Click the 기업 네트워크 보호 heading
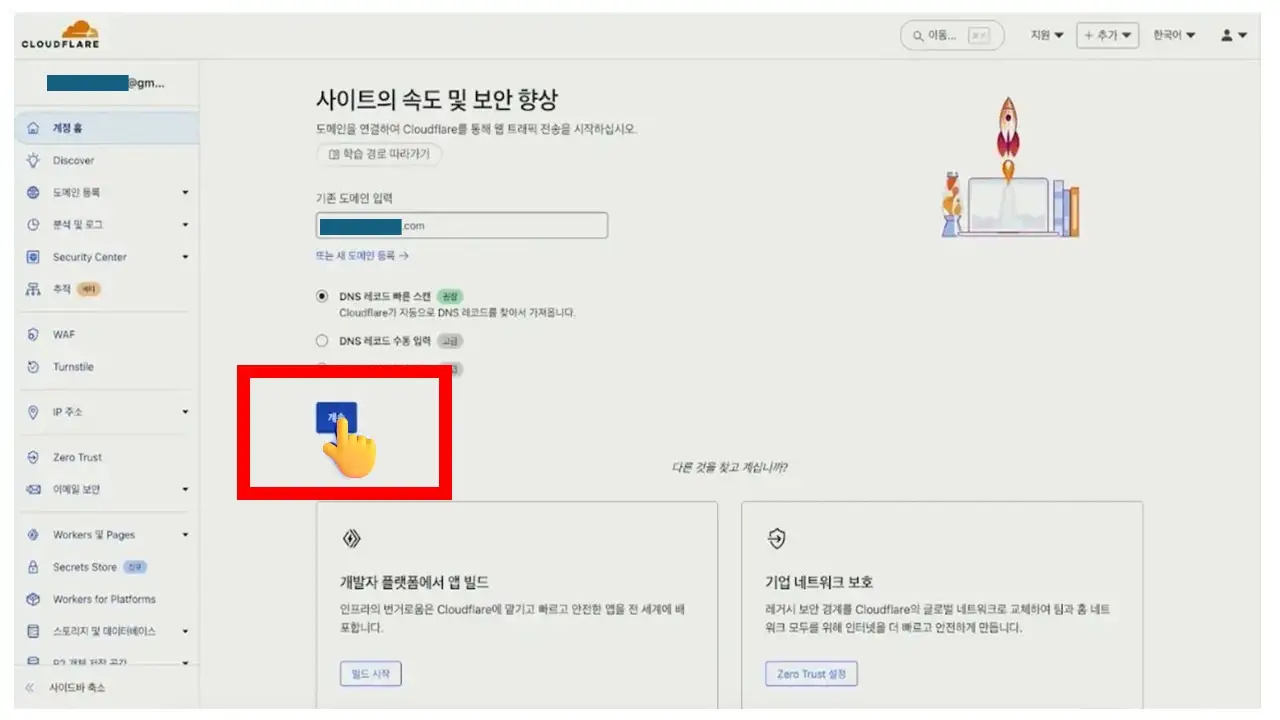 (x=819, y=582)
